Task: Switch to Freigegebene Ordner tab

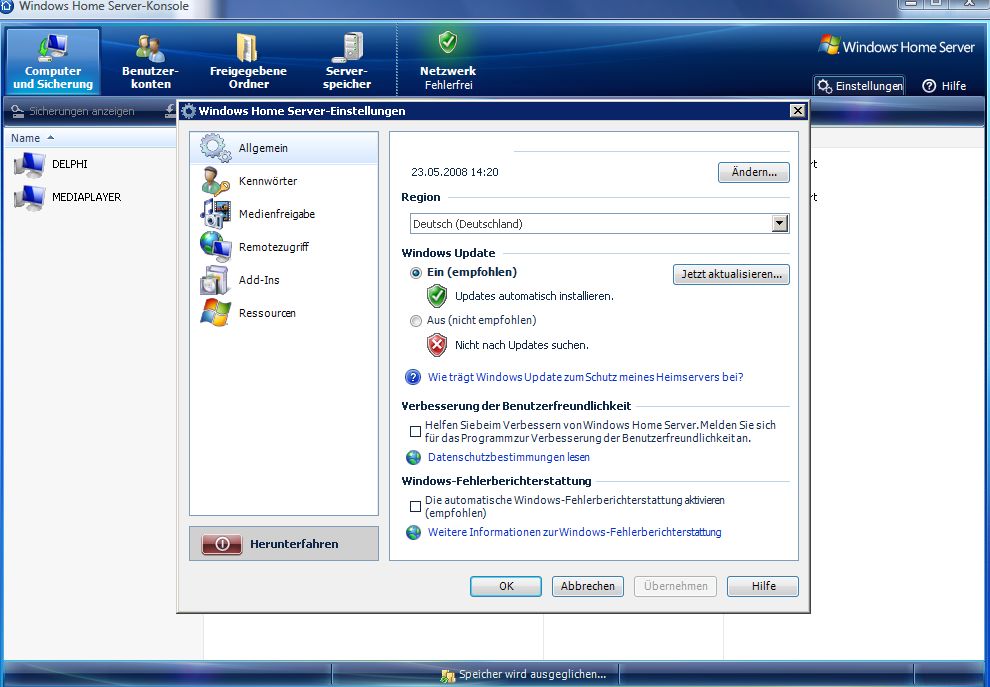Action: click(248, 62)
